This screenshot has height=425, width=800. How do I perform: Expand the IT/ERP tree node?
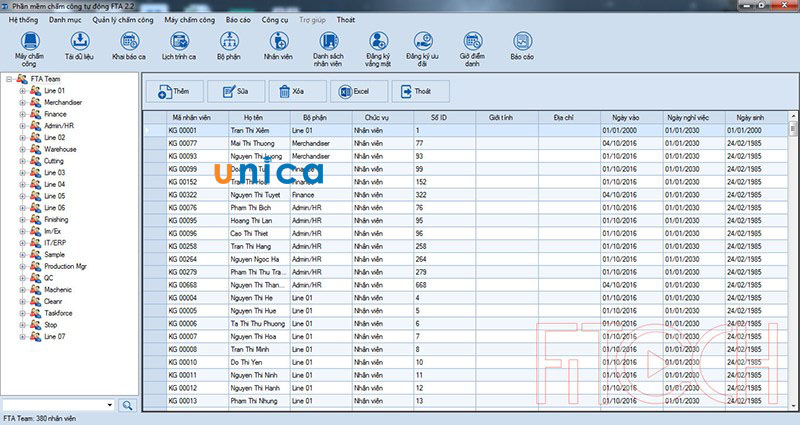point(22,243)
